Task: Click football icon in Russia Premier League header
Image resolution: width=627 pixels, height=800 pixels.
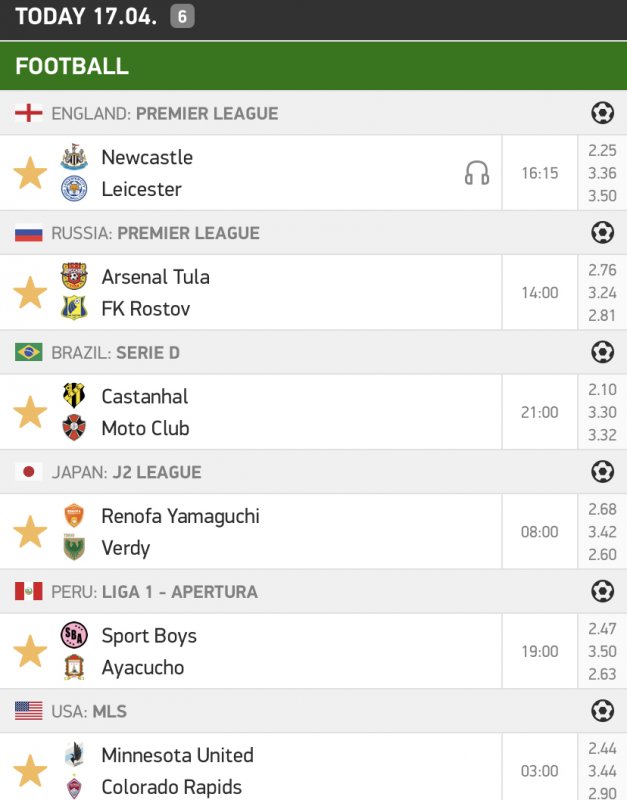Action: click(602, 233)
